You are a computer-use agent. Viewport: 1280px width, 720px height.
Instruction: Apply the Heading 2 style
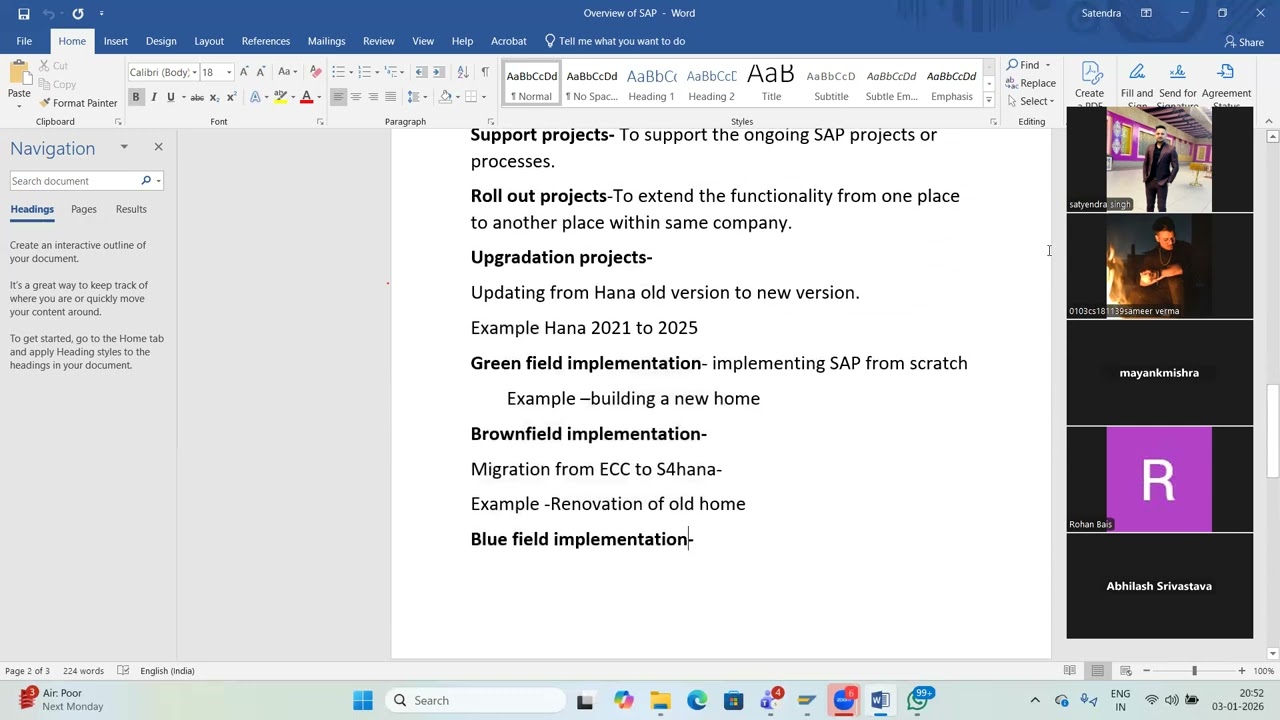tap(711, 85)
